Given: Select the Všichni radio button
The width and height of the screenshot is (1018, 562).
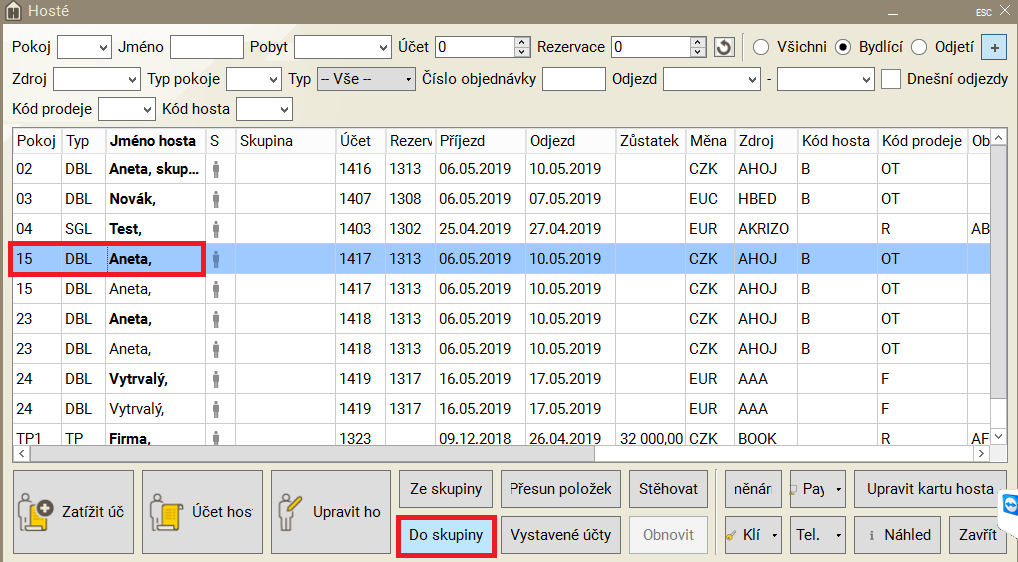Looking at the screenshot, I should tap(761, 47).
